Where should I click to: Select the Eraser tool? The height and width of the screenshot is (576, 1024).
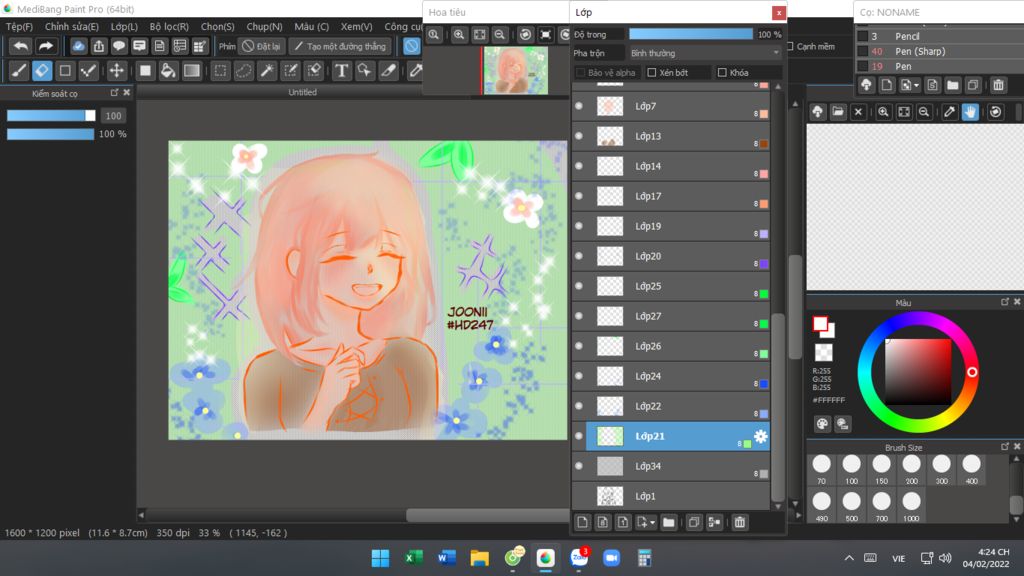(42, 71)
